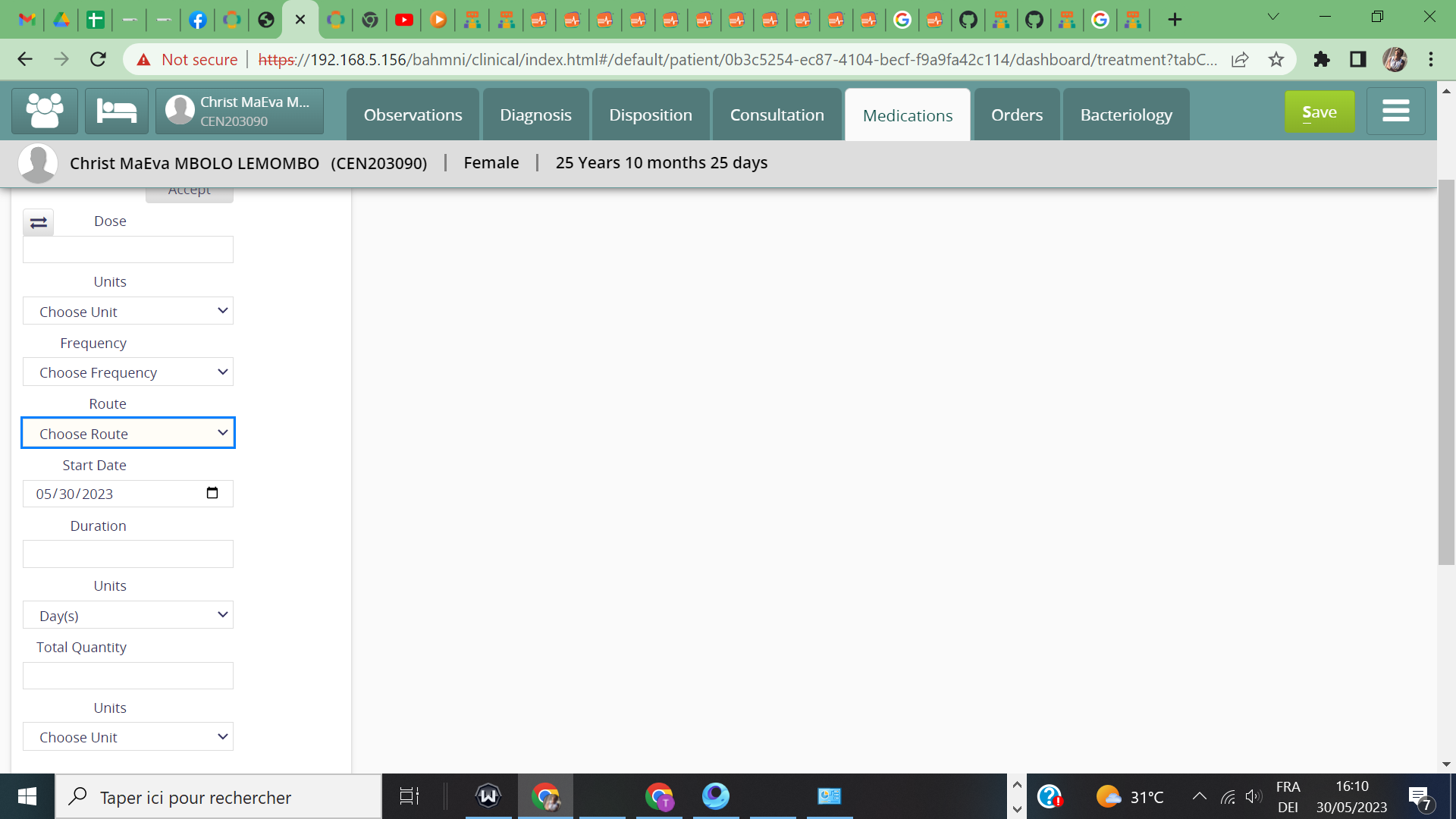Screen dimensions: 1456x819
Task: Open the Windows Start menu
Action: [27, 796]
